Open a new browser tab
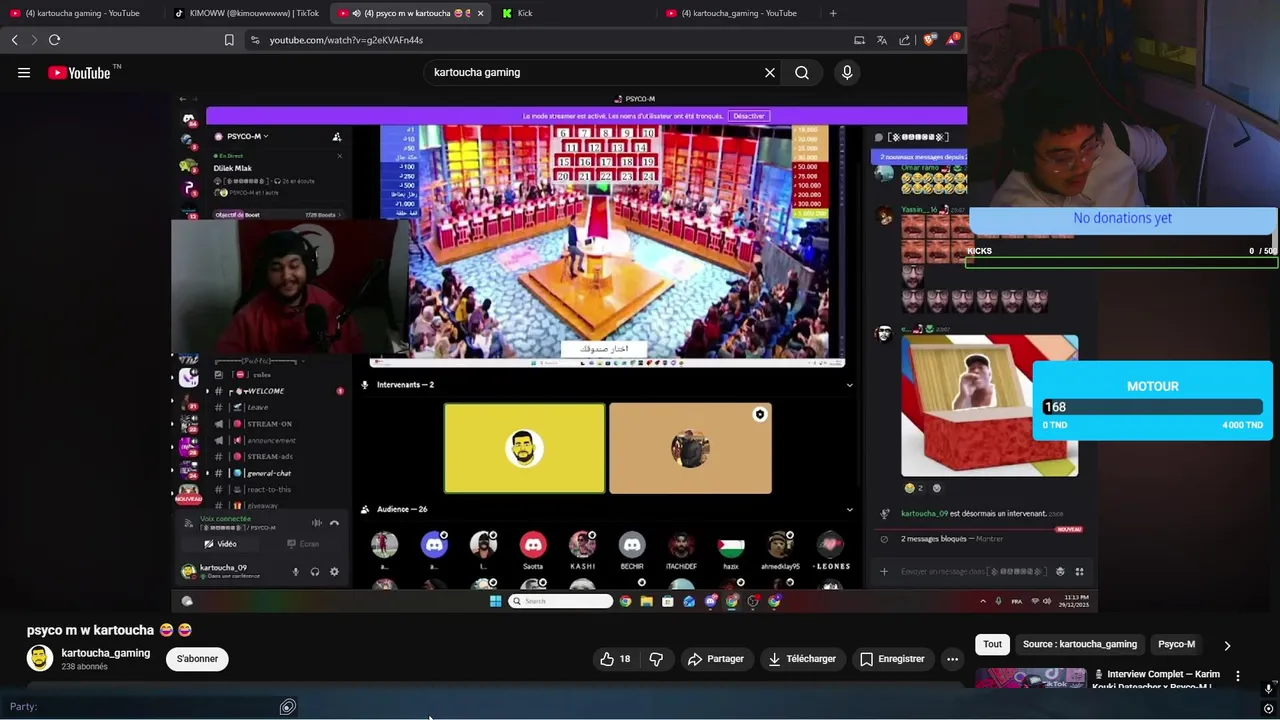Viewport: 1280px width, 720px height. pyautogui.click(x=833, y=13)
